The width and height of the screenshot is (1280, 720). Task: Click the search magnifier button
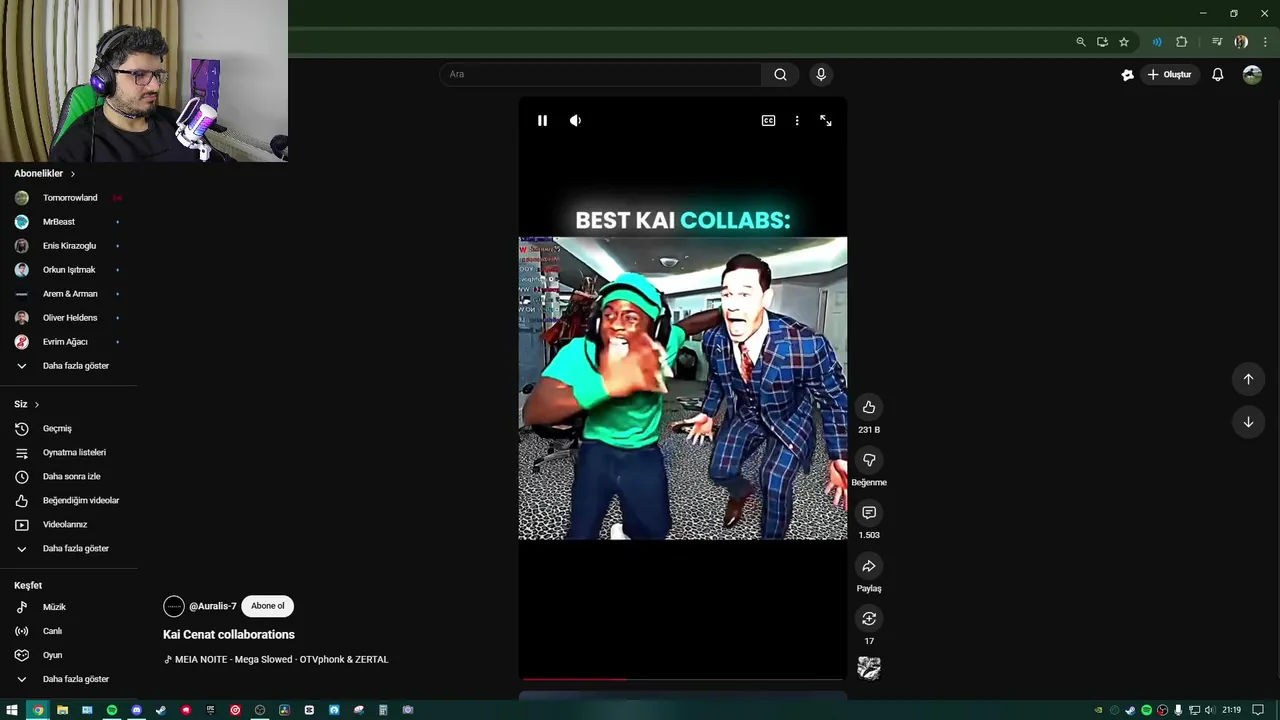780,74
